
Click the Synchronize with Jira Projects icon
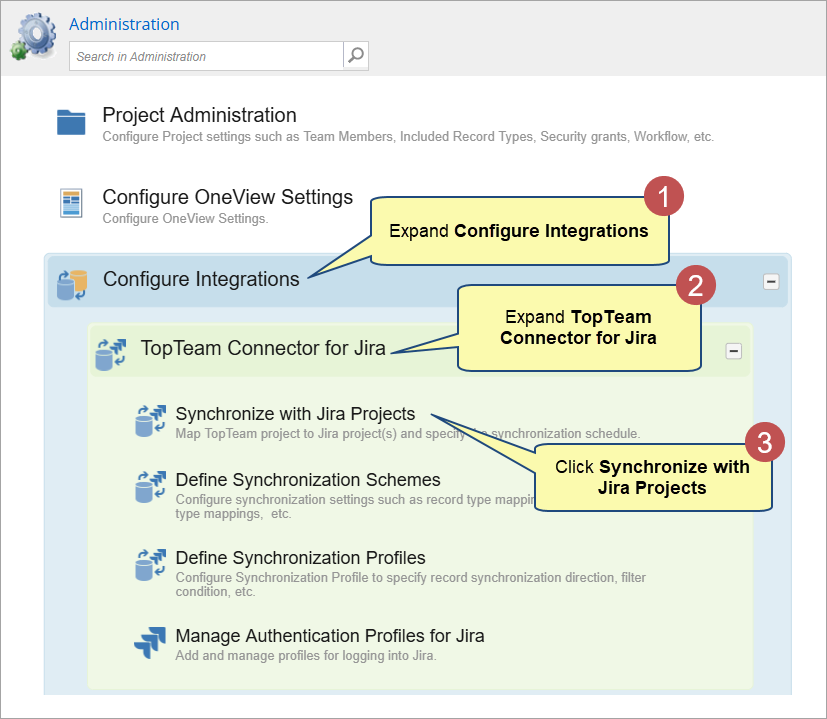(x=150, y=420)
